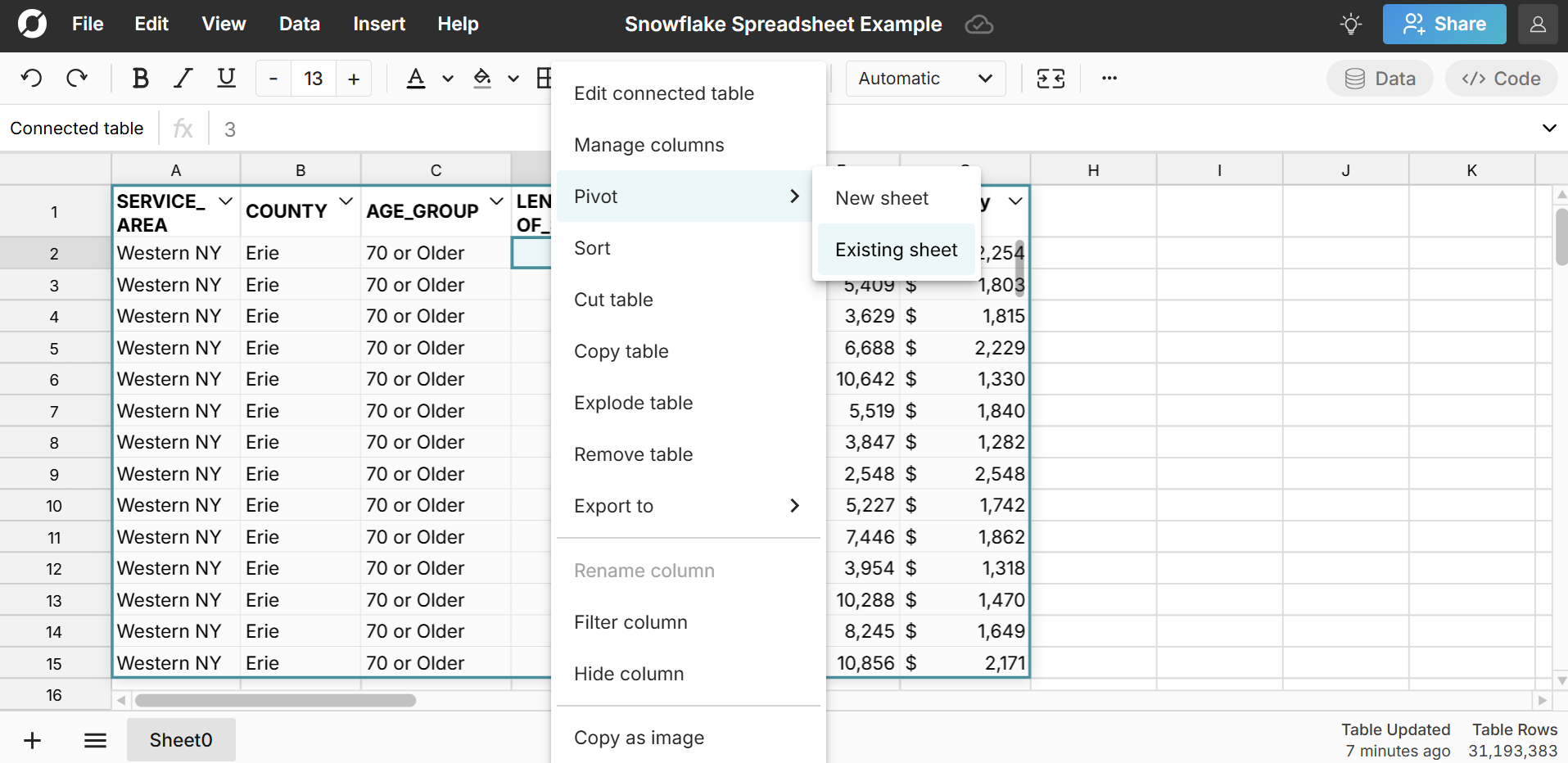1568x763 pixels.
Task: Decrease font size with minus stepper
Action: (x=272, y=78)
